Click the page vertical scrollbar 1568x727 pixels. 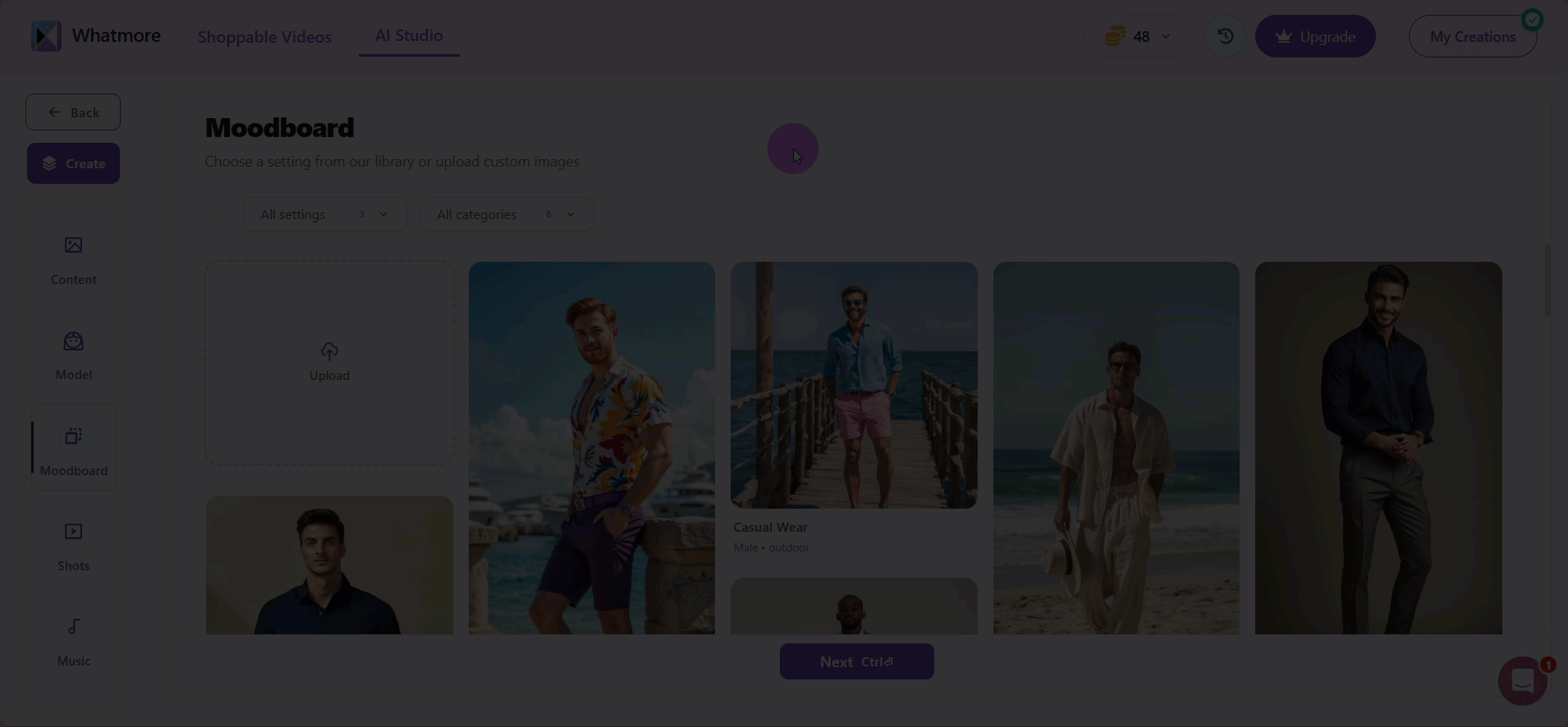[1547, 281]
